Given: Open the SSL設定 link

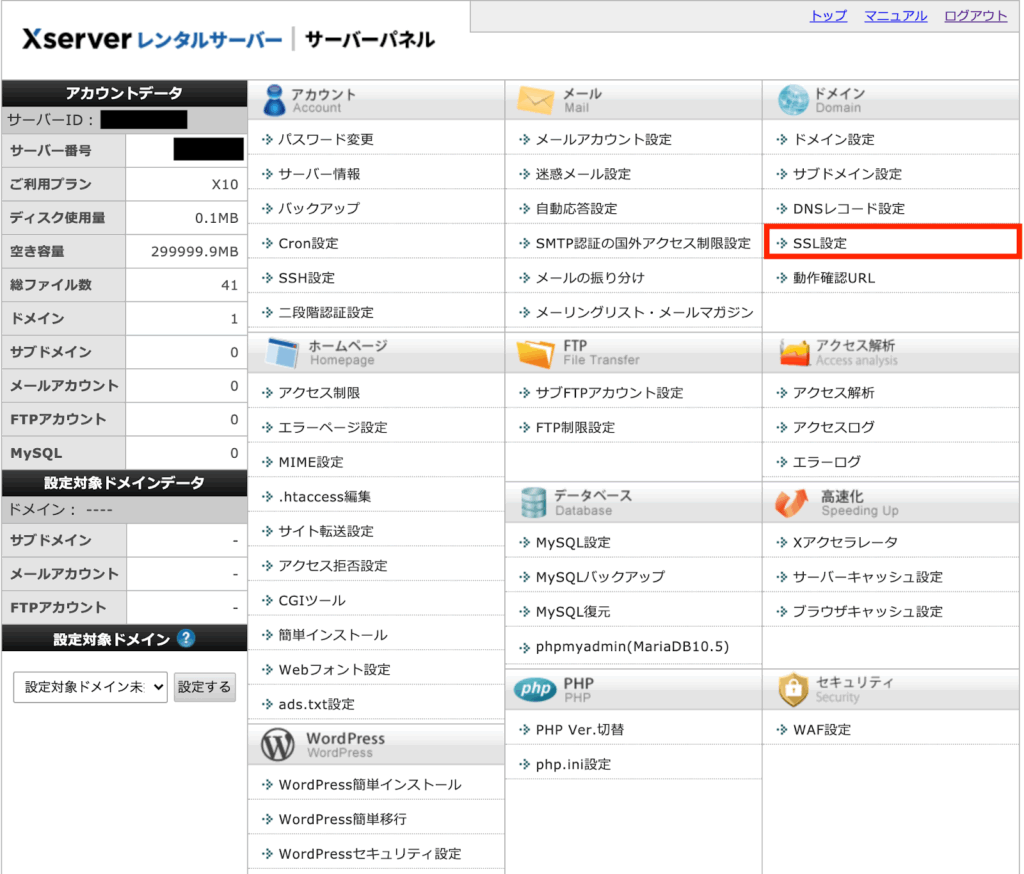Looking at the screenshot, I should pyautogui.click(x=820, y=243).
